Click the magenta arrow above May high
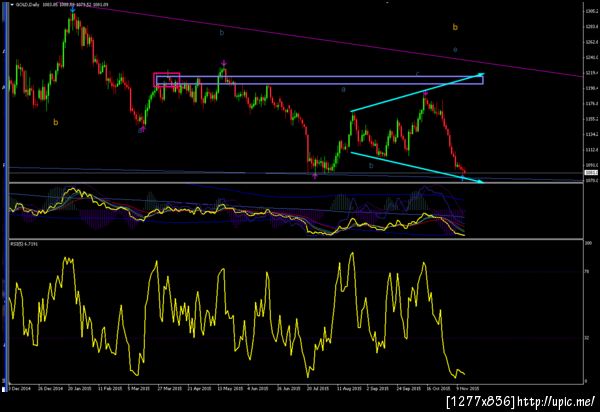 (224, 63)
